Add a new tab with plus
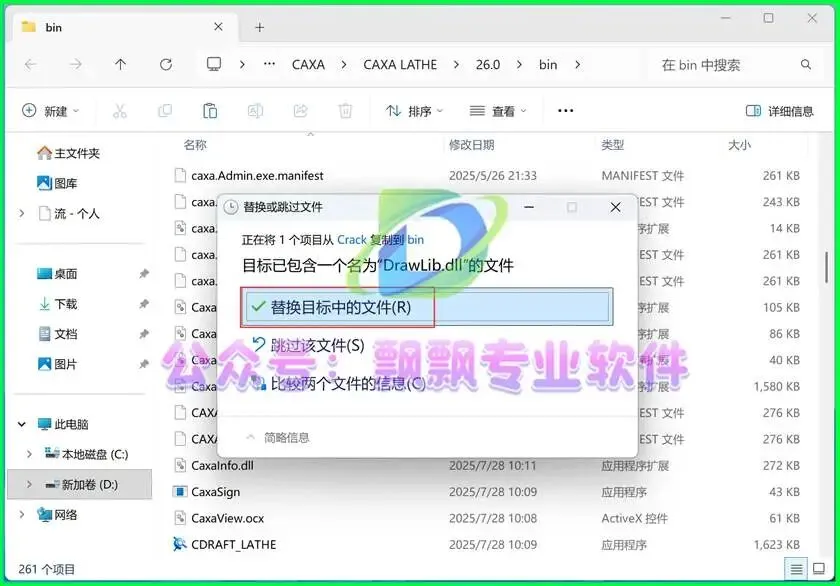 (260, 27)
